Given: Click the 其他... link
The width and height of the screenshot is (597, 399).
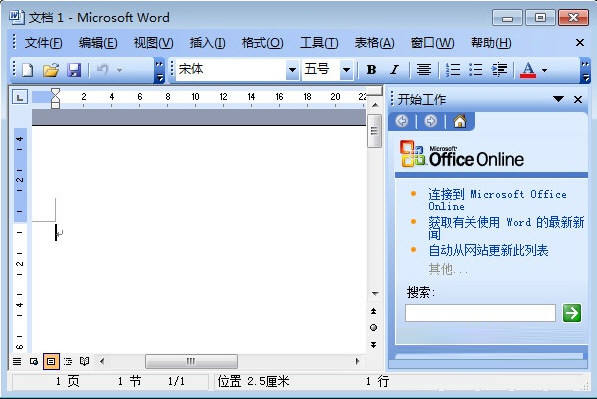Looking at the screenshot, I should click(x=448, y=269).
